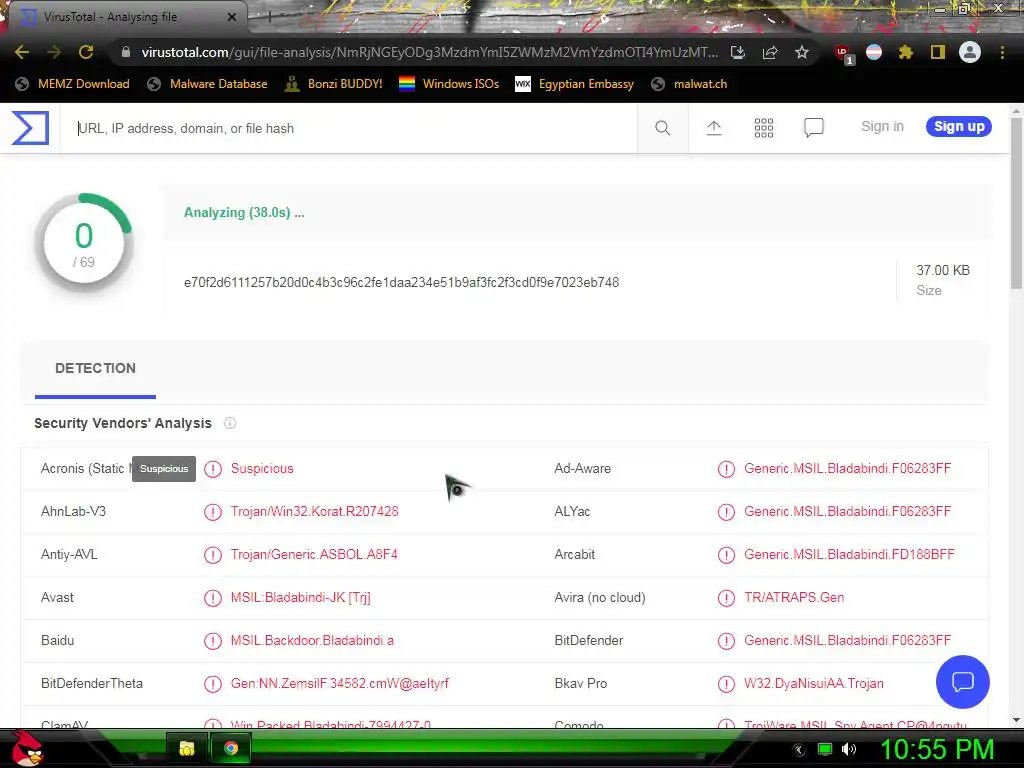The image size is (1024, 768).
Task: Open the Bonzi BUDDY! bookmark
Action: tap(334, 84)
